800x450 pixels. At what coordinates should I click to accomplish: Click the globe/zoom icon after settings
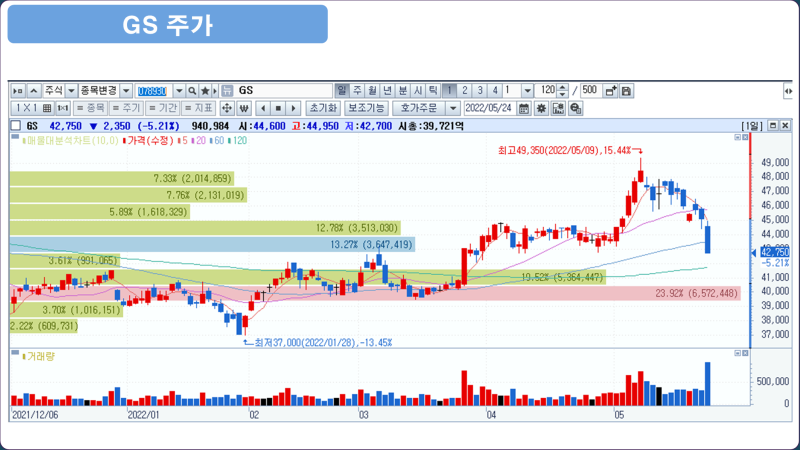pos(576,108)
